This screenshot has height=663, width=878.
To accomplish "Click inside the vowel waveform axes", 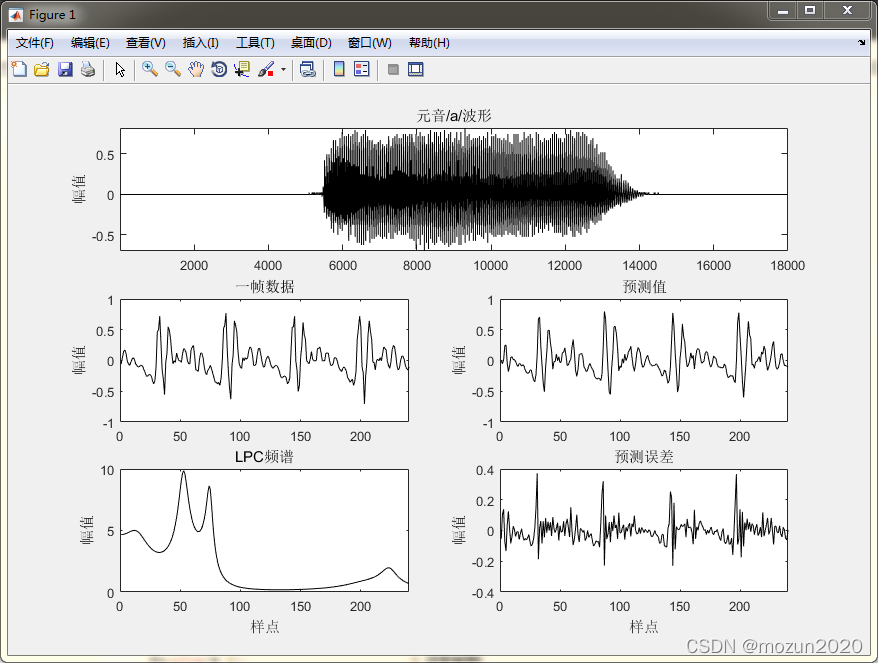I will (454, 189).
